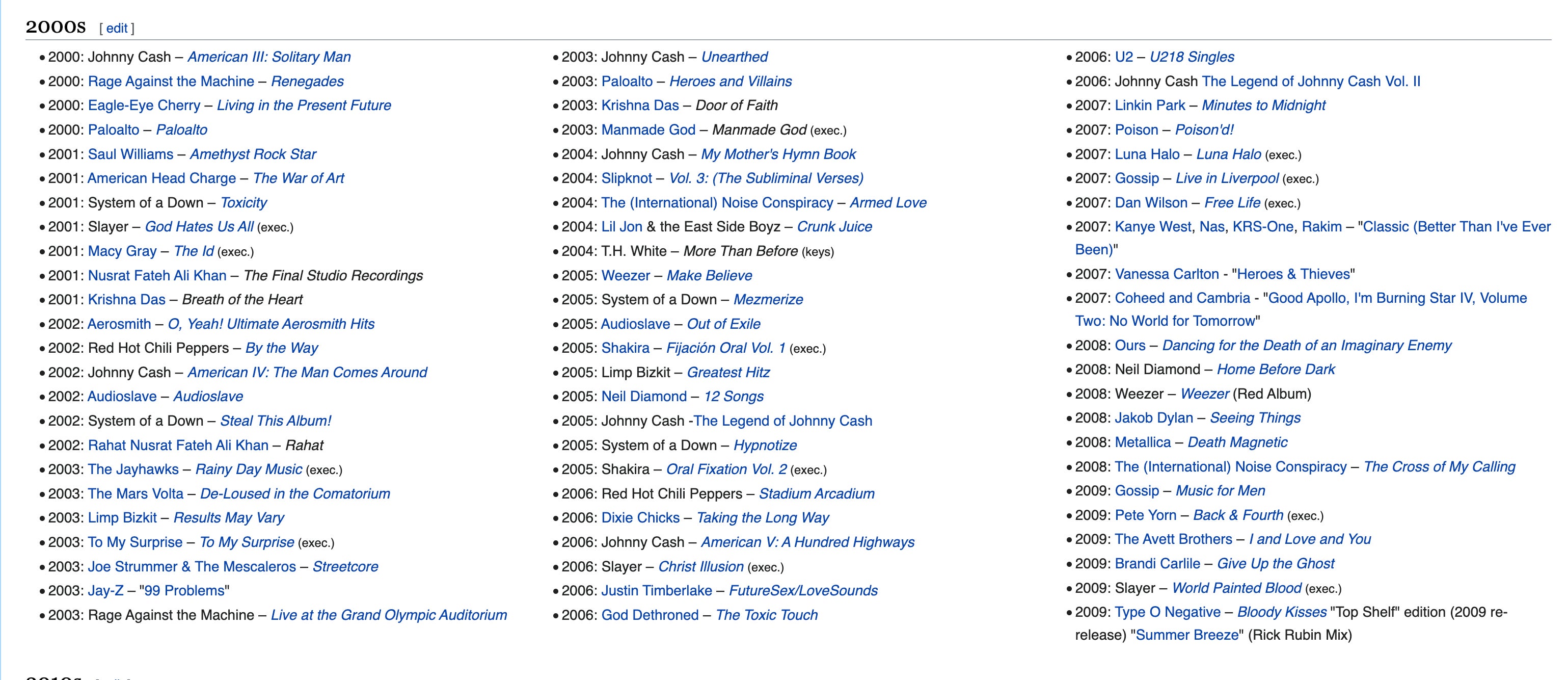Click the "Summer Breeze" song link

[x=1186, y=635]
